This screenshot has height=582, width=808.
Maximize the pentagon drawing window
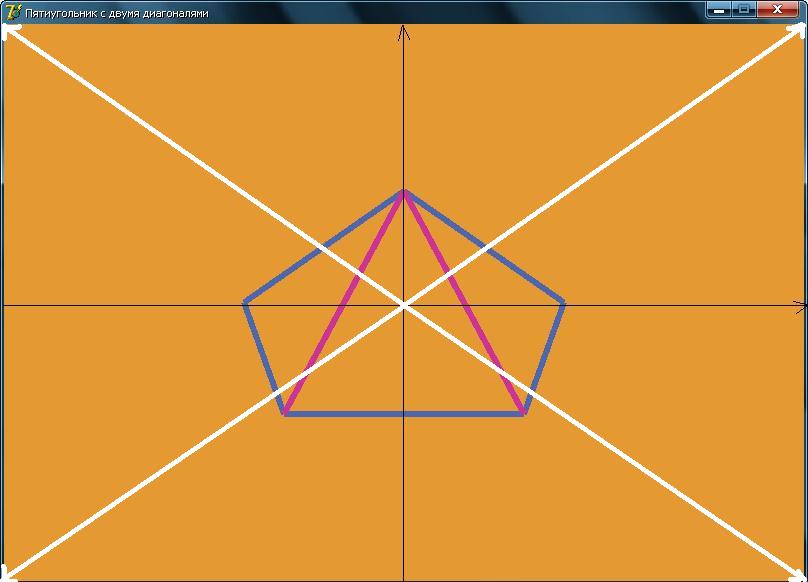(744, 10)
